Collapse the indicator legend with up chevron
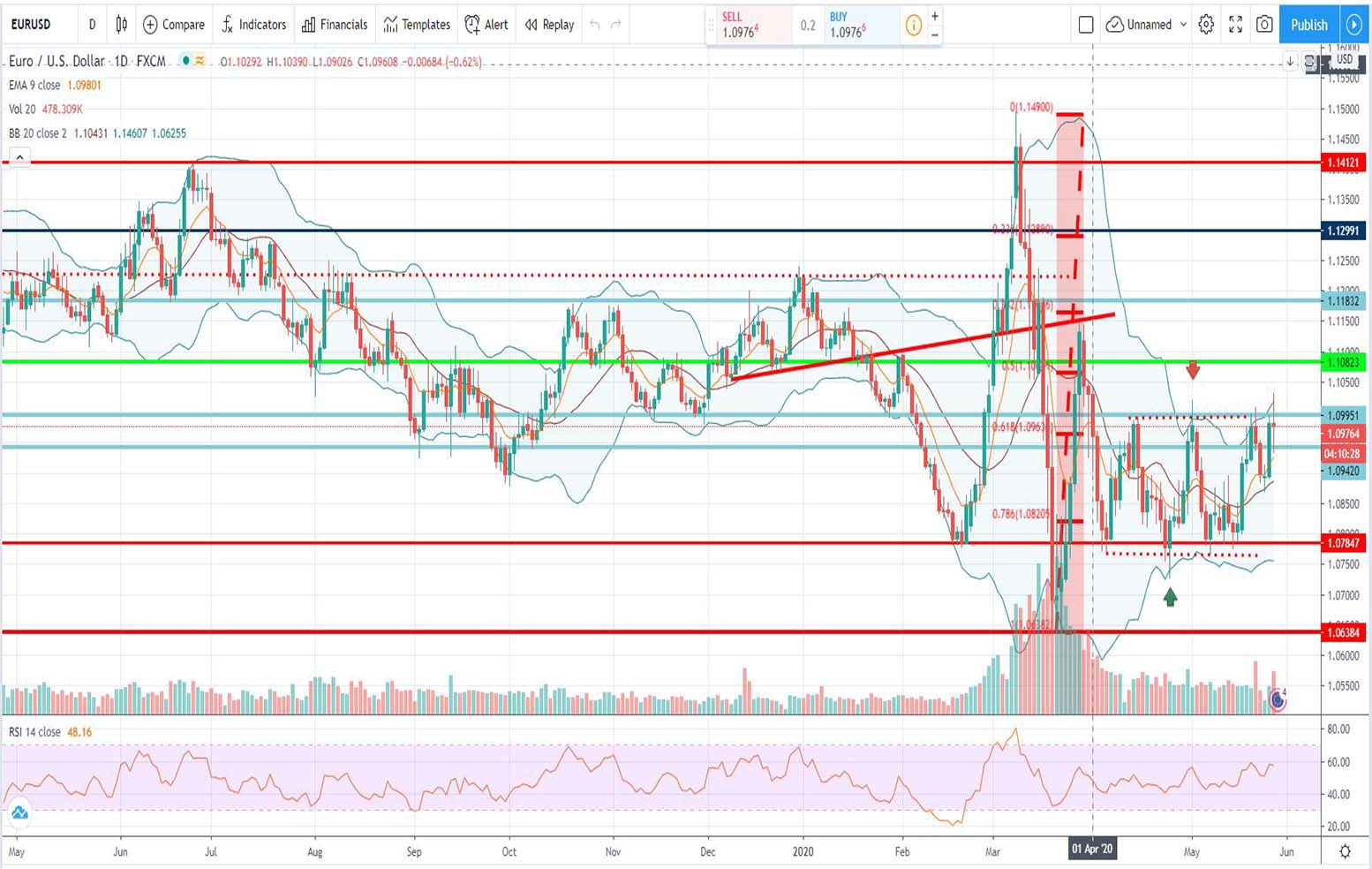This screenshot has width=1372, height=869. coord(19,157)
